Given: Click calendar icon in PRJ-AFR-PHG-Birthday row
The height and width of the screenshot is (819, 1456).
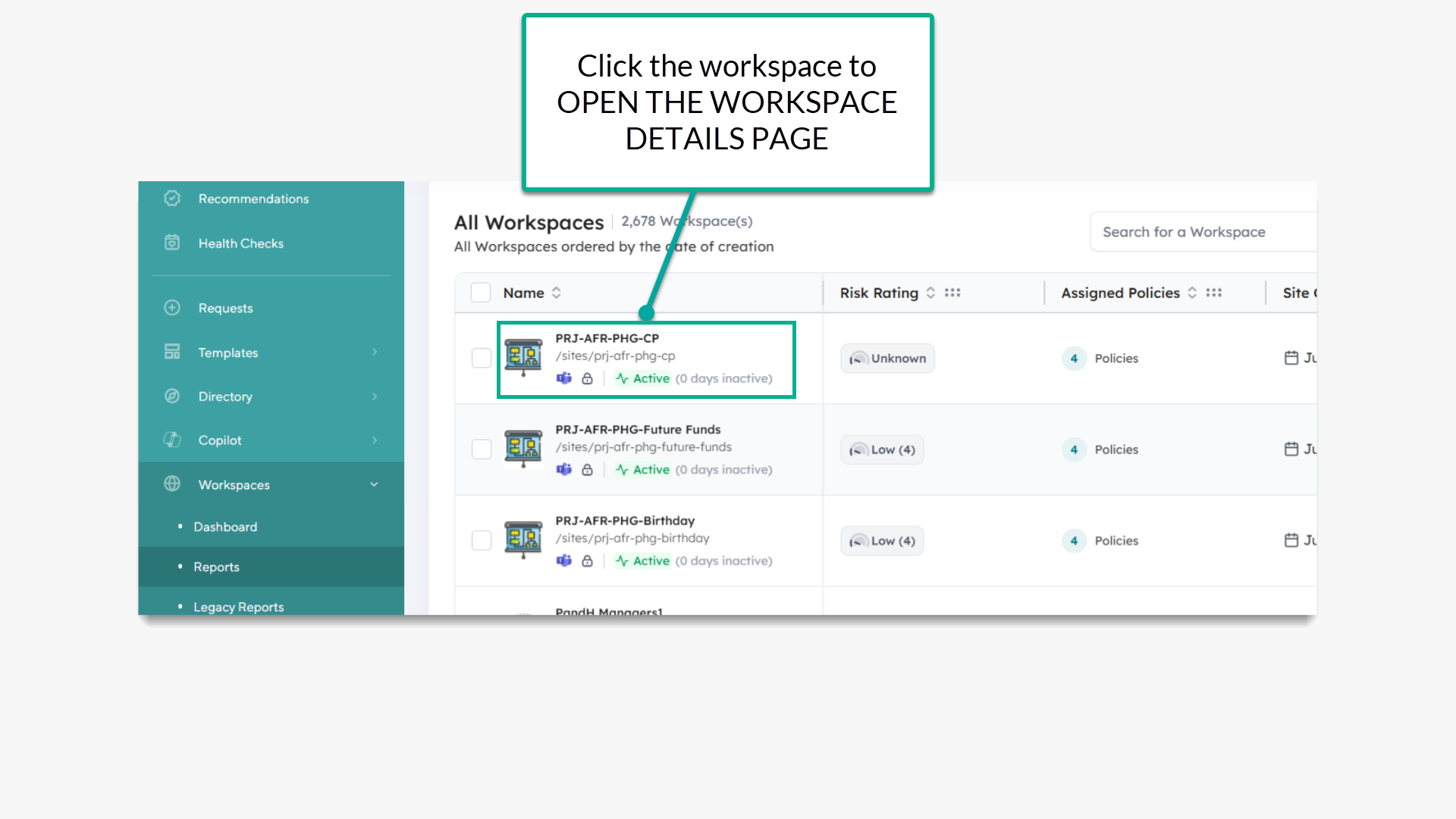Looking at the screenshot, I should coord(1291,540).
